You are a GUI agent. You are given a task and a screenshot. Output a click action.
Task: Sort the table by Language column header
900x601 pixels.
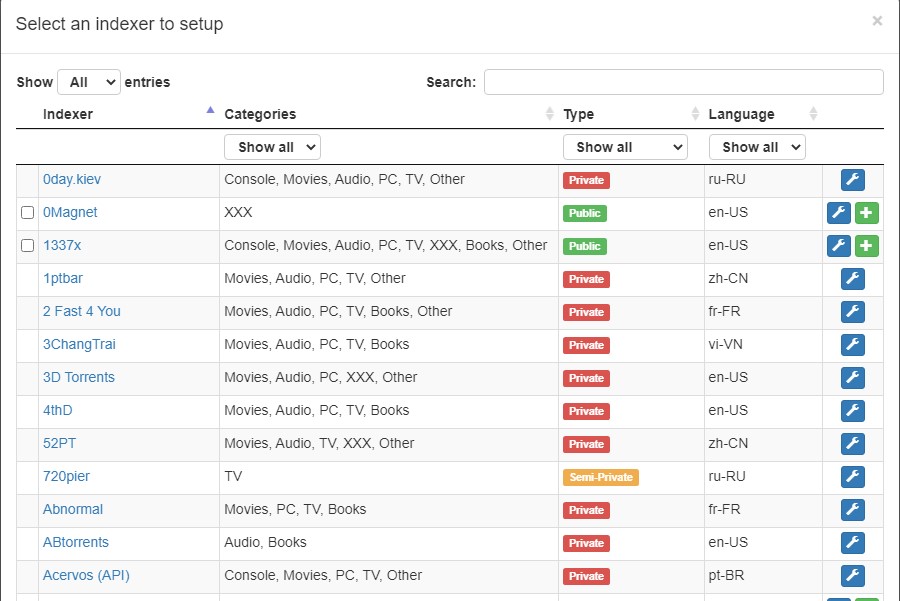click(x=741, y=114)
